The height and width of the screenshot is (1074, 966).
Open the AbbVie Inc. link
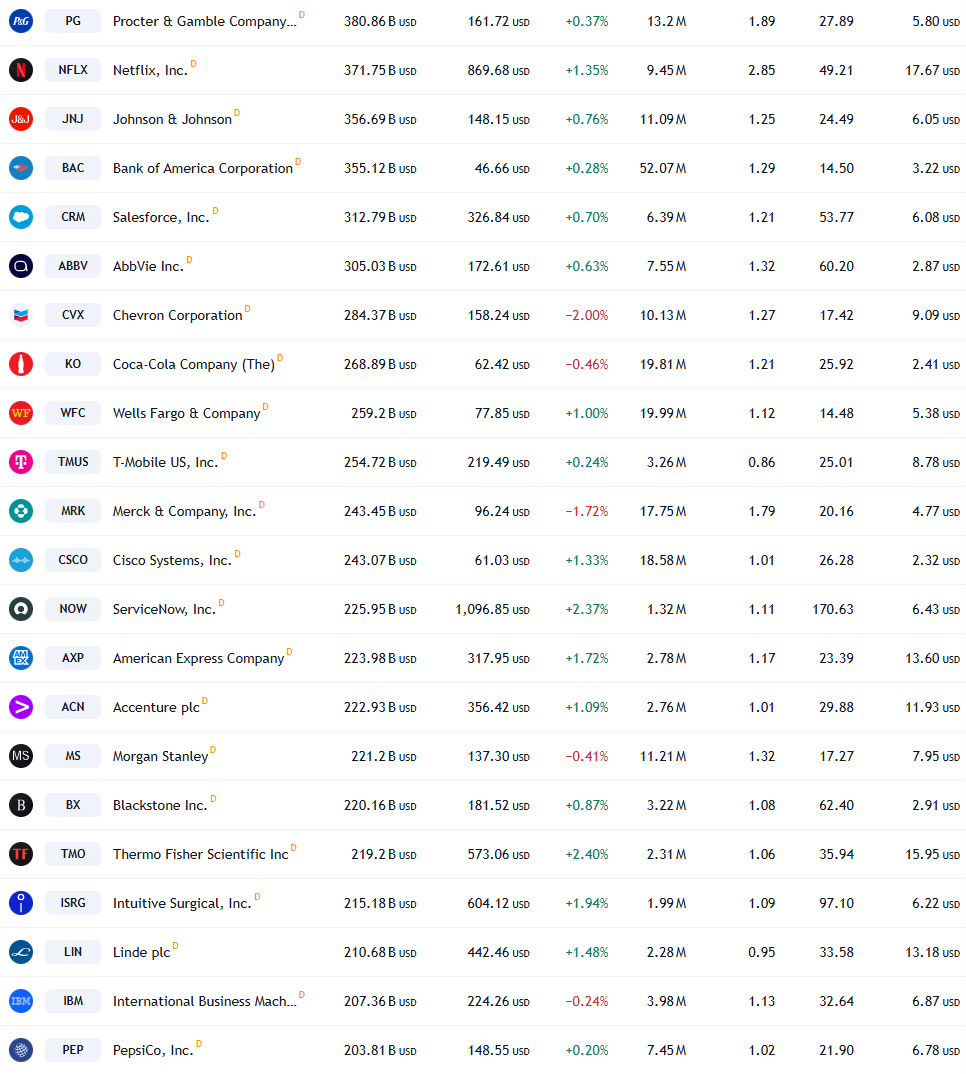tap(148, 266)
